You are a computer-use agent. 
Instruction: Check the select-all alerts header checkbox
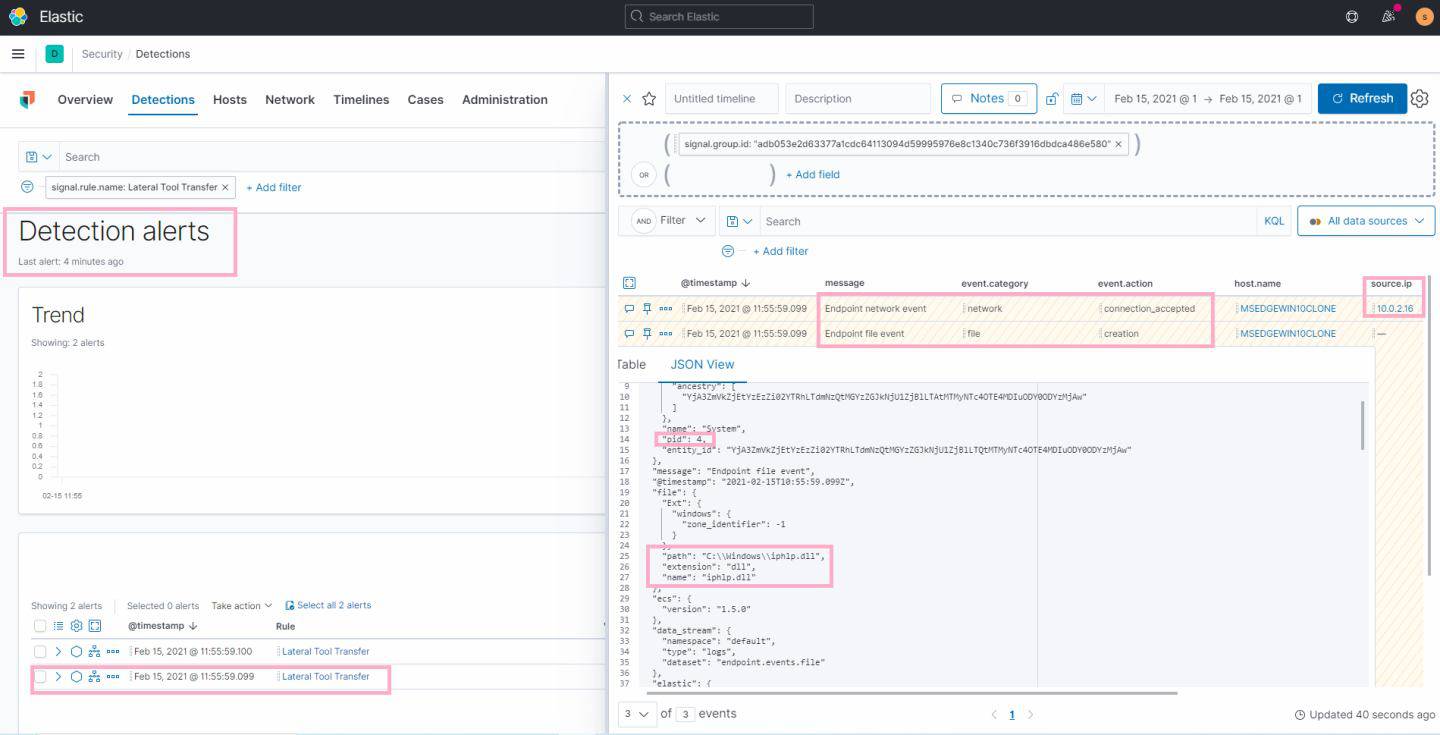39,625
